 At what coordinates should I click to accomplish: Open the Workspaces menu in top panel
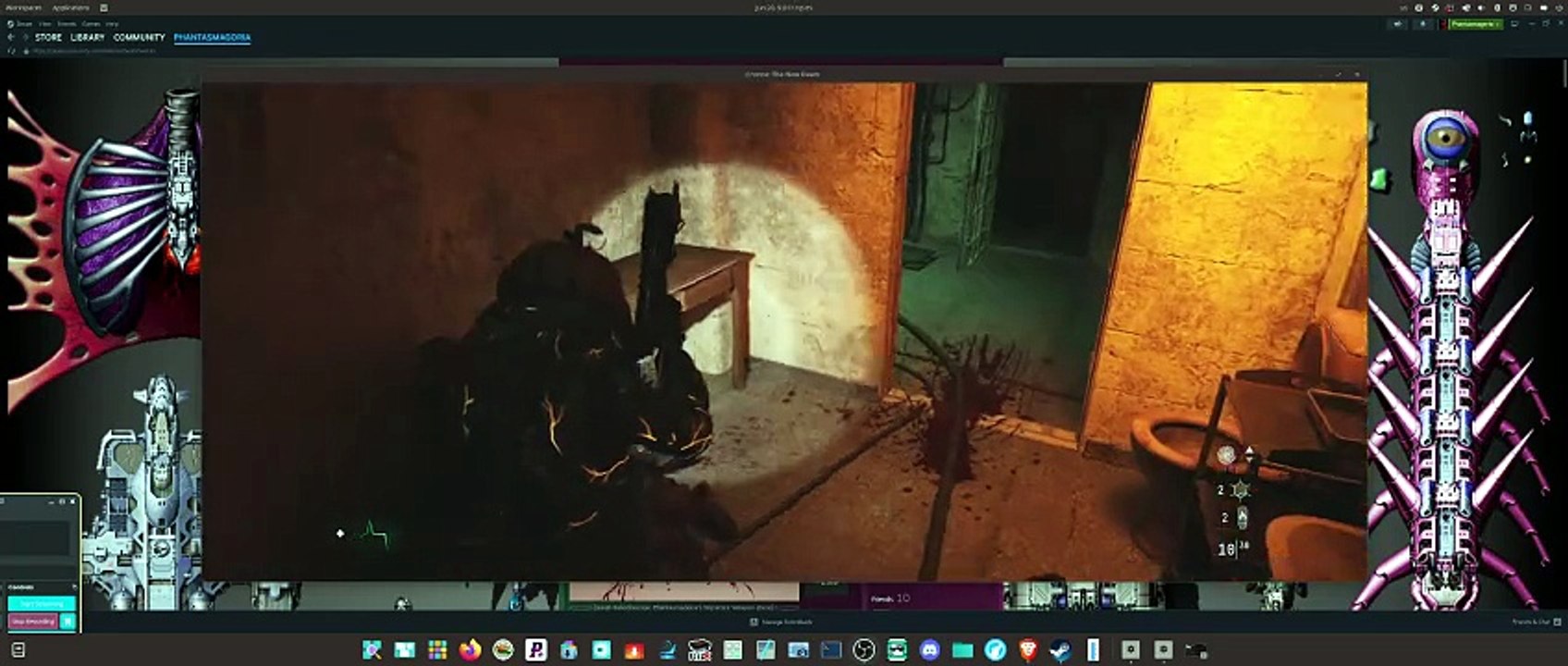point(23,7)
